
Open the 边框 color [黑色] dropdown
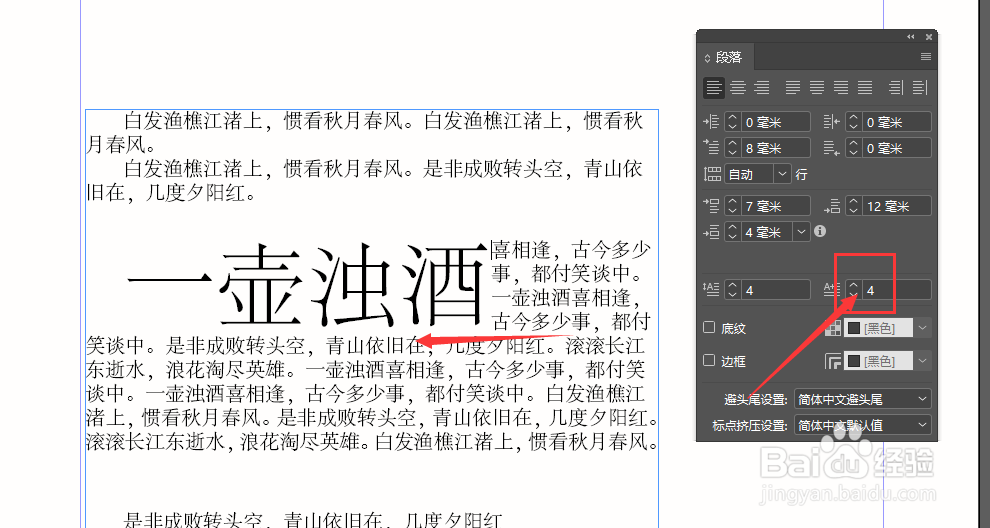click(x=922, y=361)
